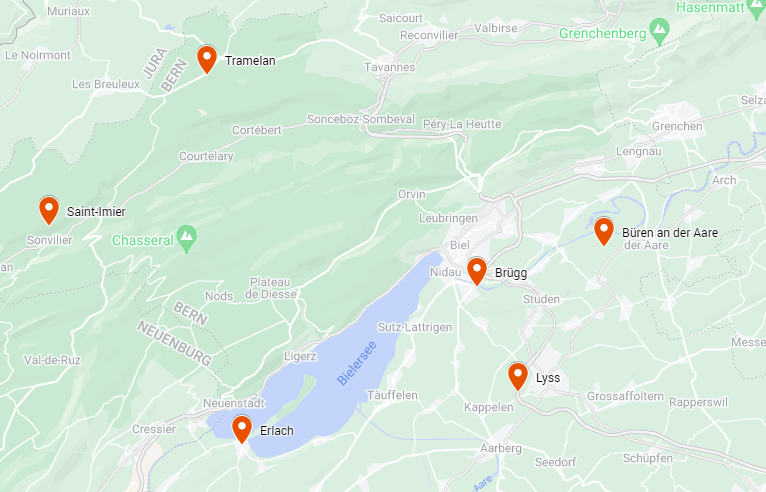Click the Hasenmatt peak marker

coord(756,8)
